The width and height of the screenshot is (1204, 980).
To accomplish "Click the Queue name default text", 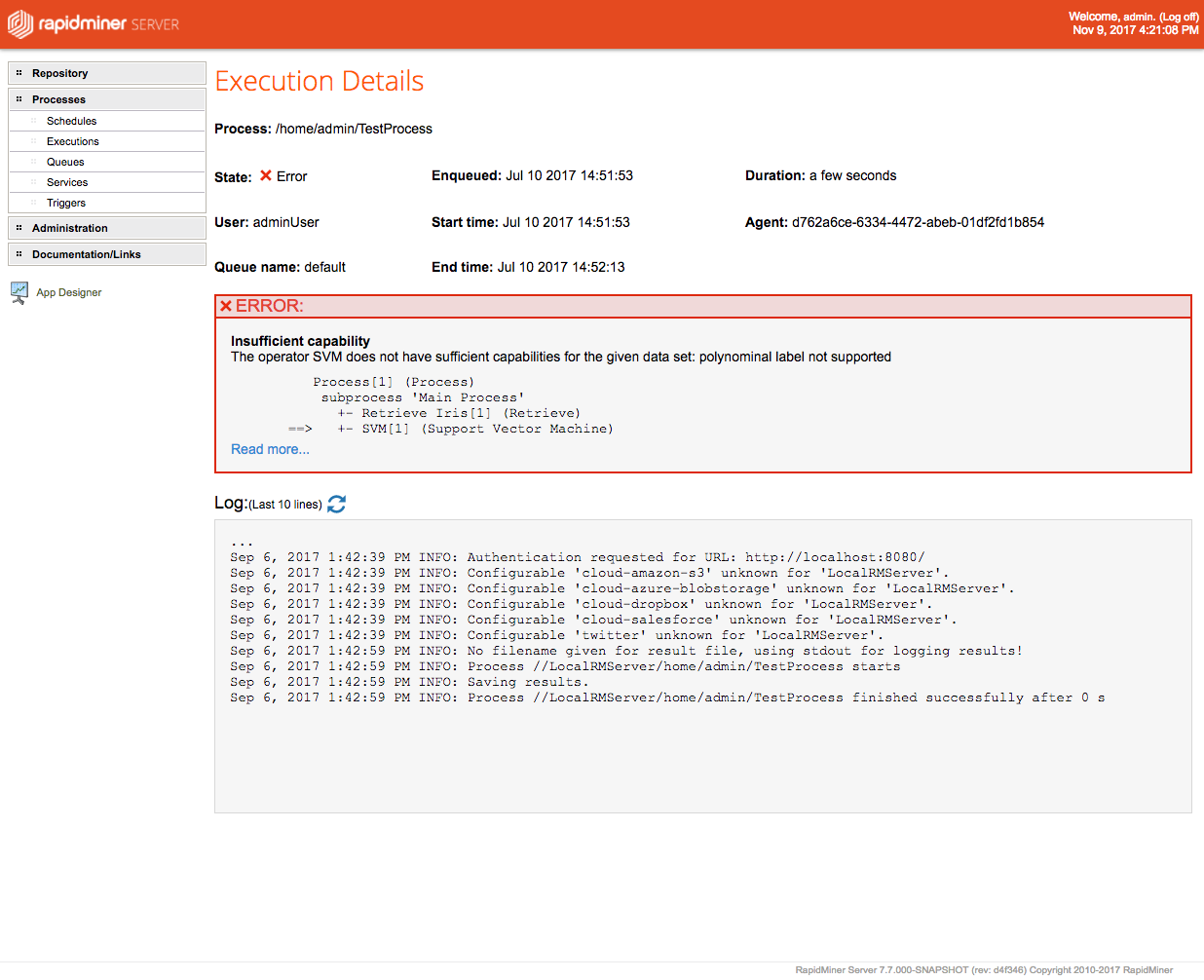I will 324,267.
